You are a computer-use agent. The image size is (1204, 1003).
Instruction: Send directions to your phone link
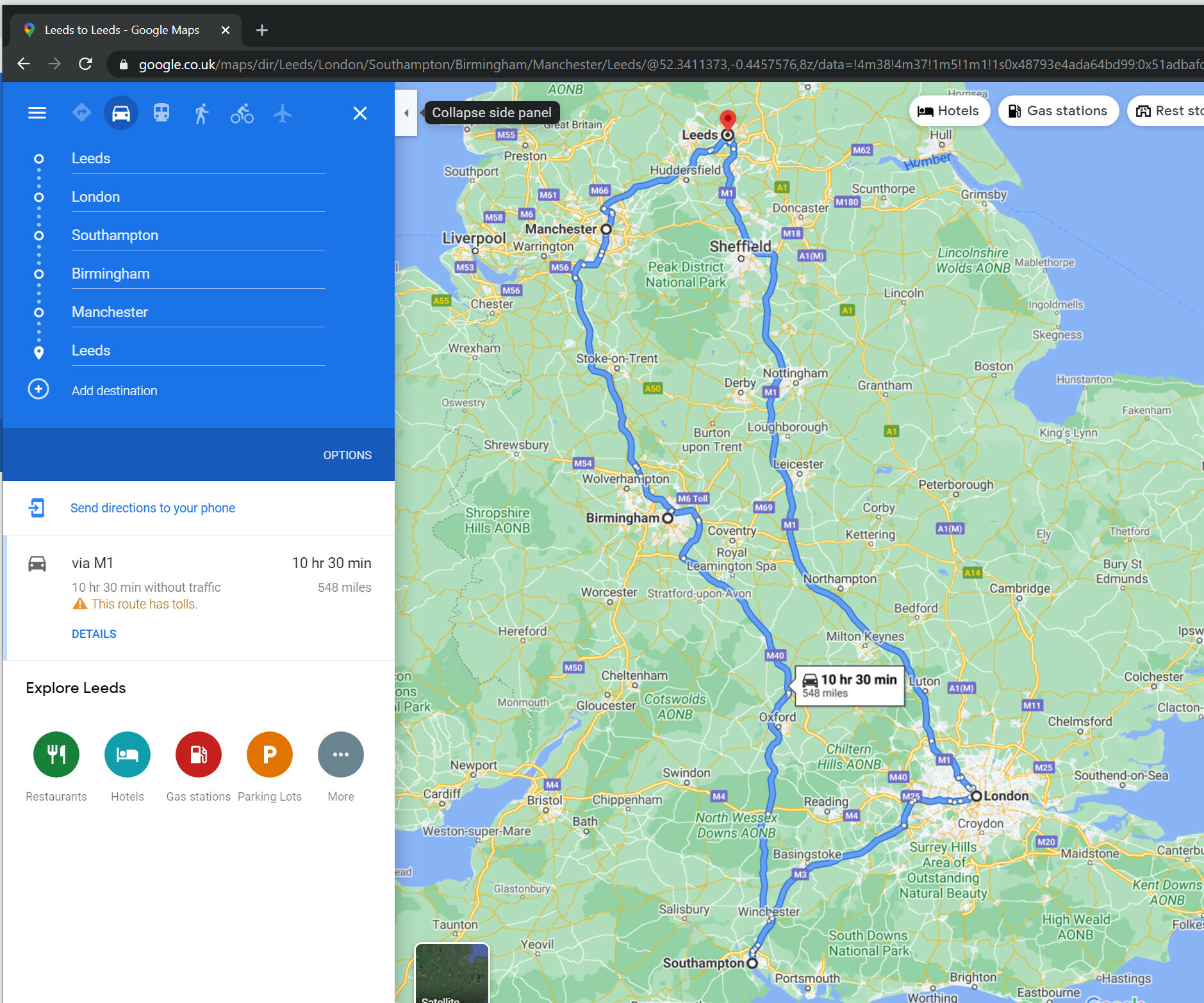point(153,508)
